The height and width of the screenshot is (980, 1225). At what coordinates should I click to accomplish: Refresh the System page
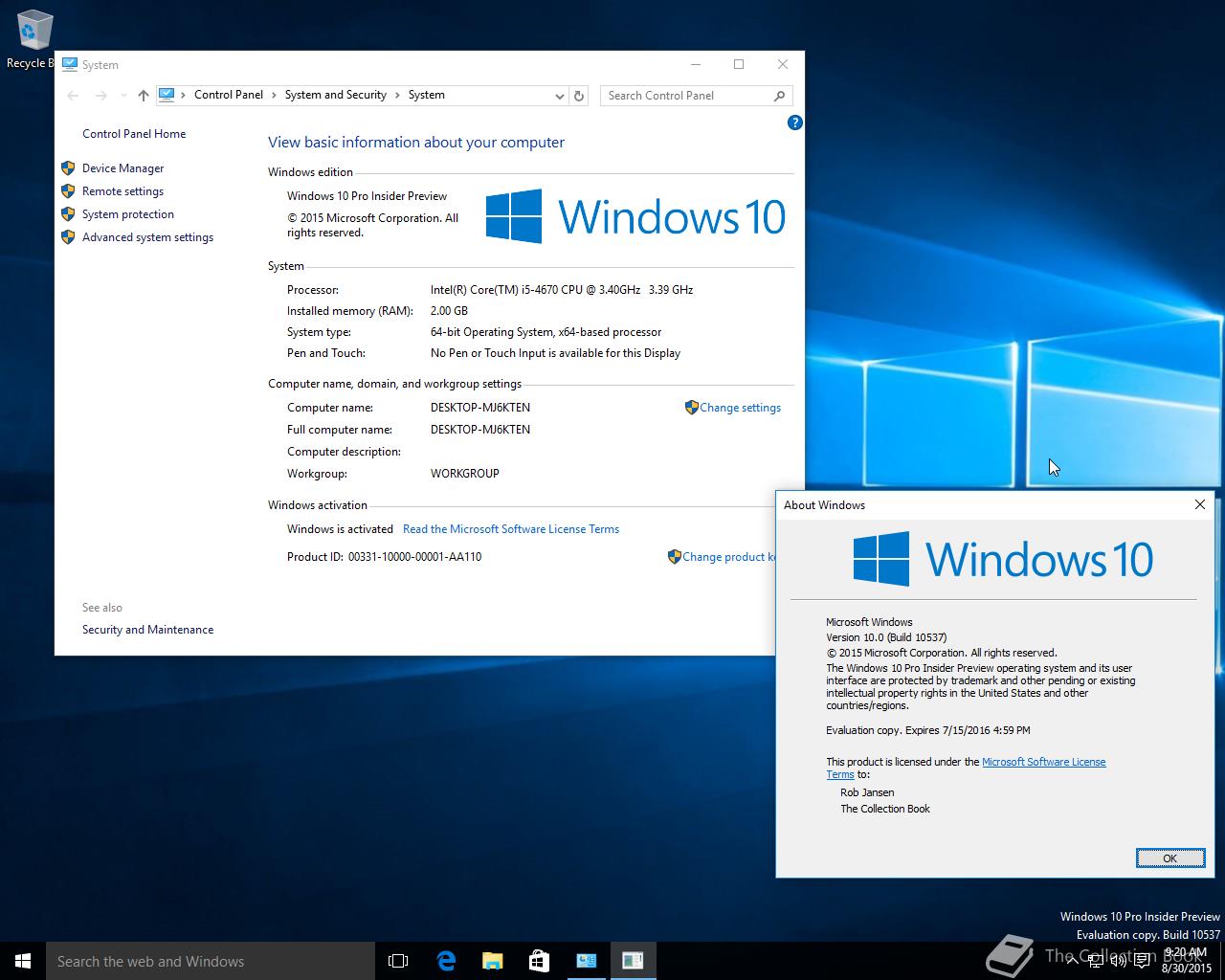tap(578, 96)
